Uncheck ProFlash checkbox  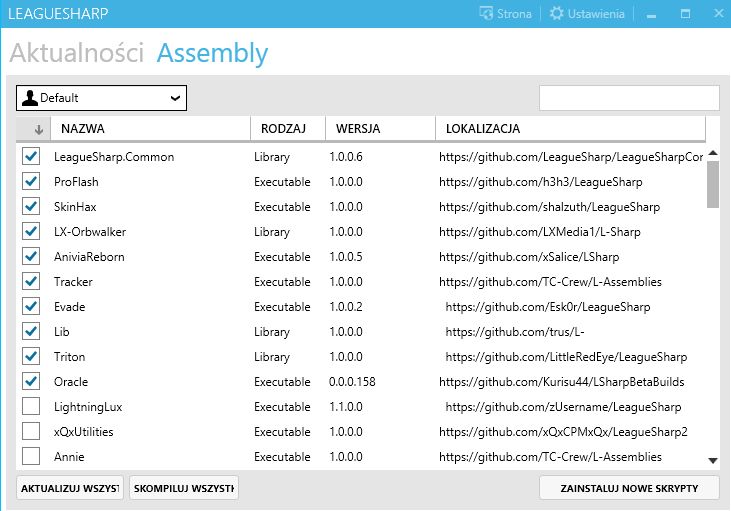coord(31,181)
